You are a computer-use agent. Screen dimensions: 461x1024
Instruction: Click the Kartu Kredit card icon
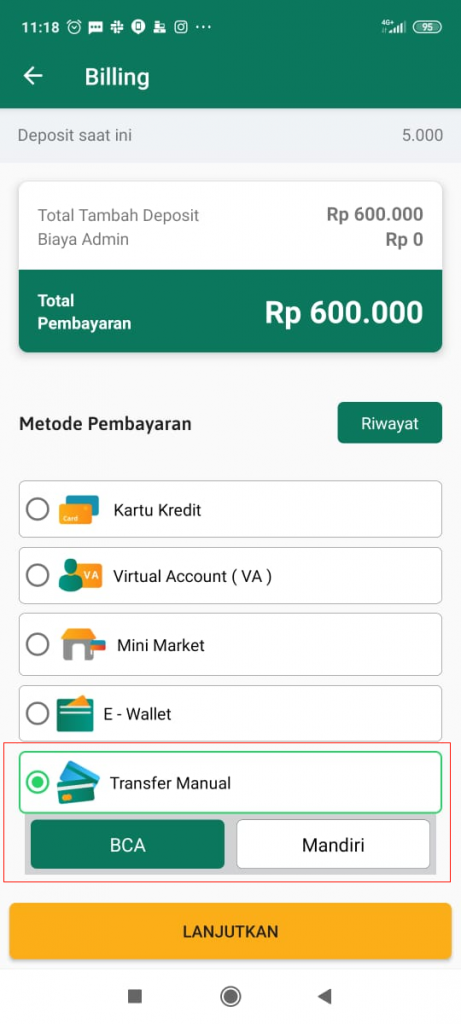pyautogui.click(x=78, y=509)
